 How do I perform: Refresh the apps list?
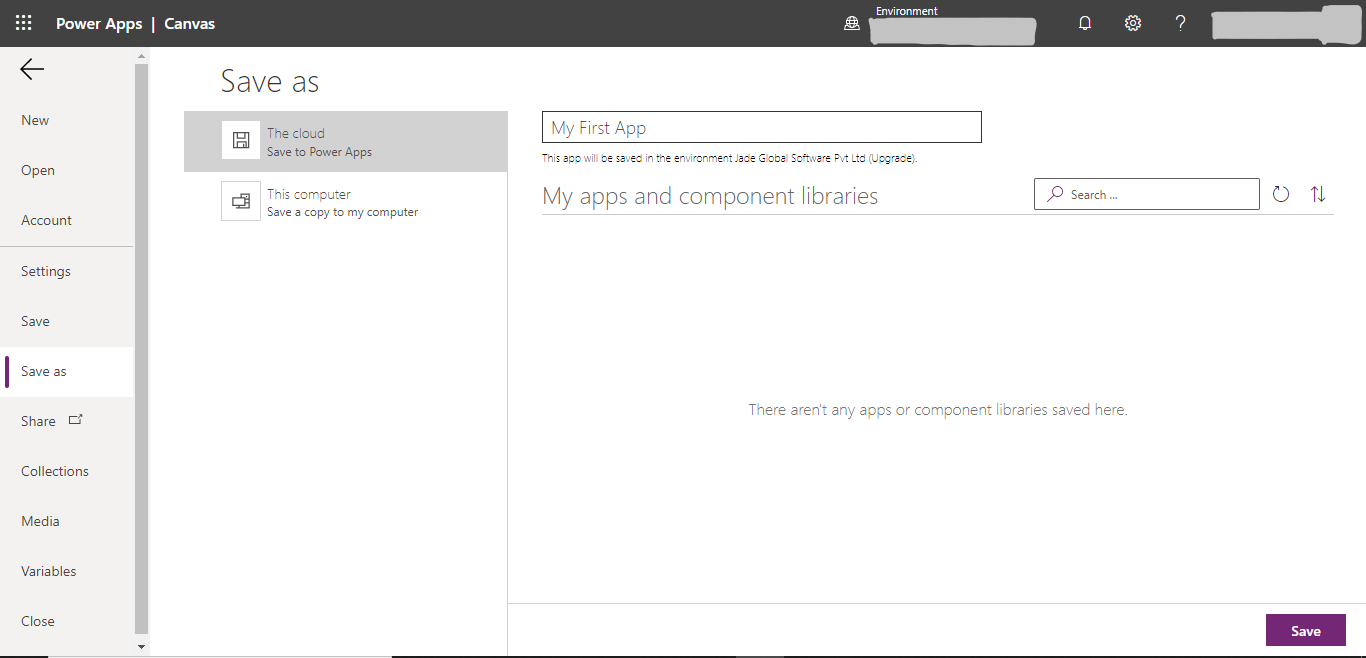[x=1281, y=194]
